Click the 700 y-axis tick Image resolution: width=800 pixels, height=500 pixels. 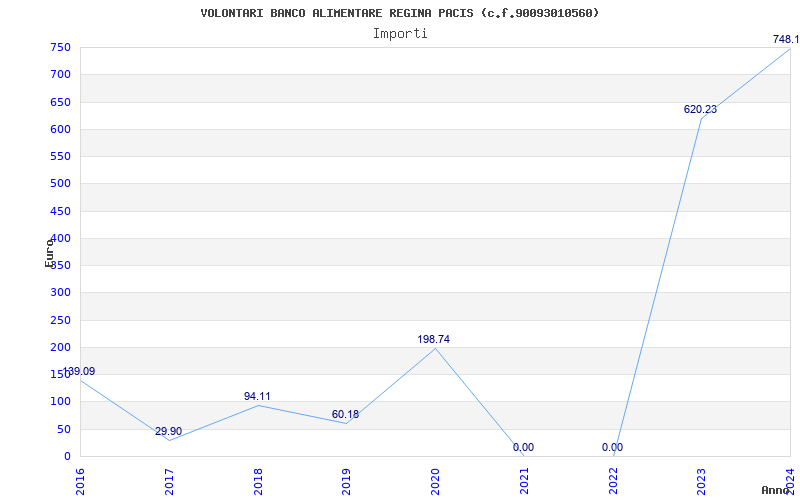[x=60, y=75]
